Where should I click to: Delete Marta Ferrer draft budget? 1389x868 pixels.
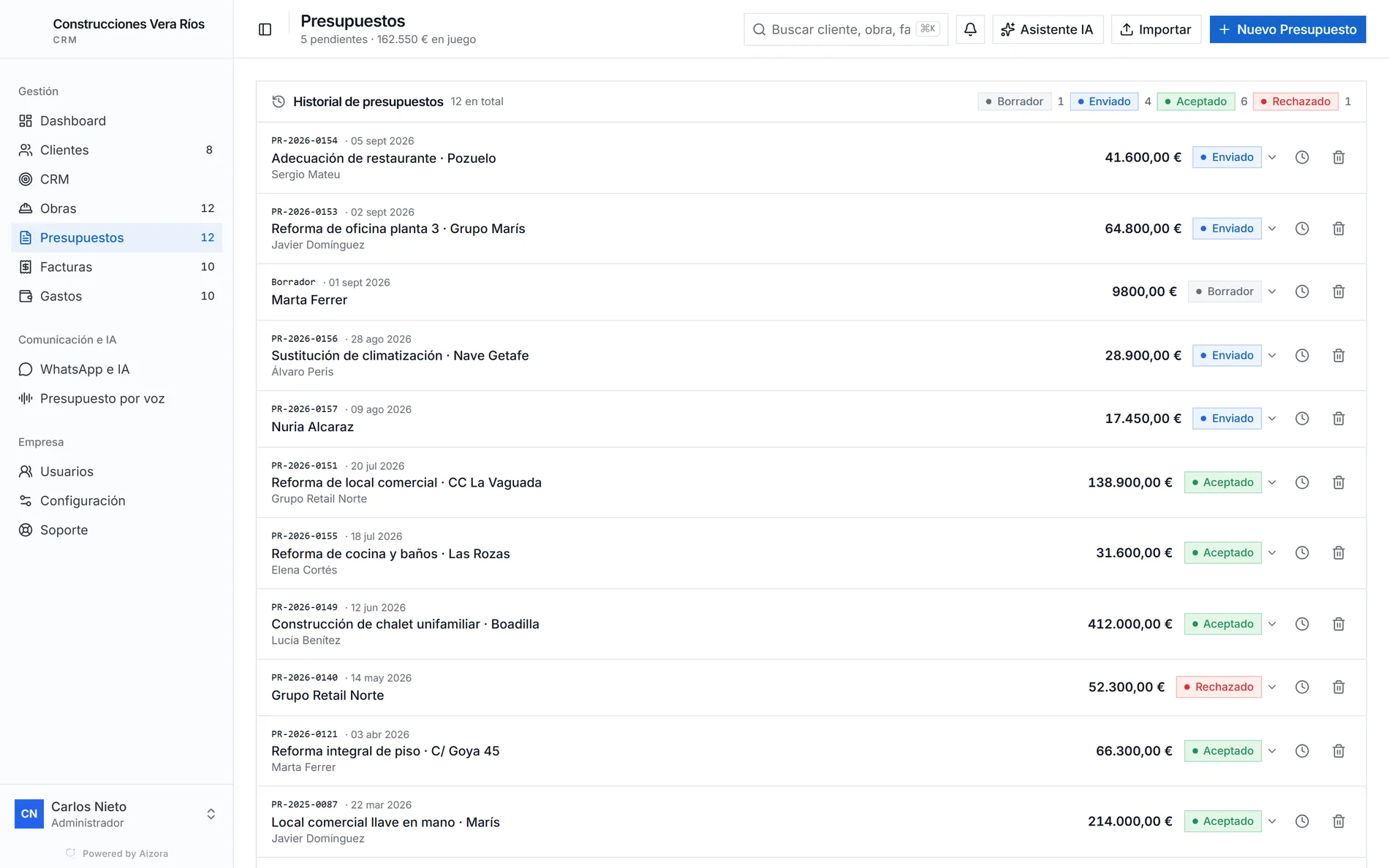click(x=1339, y=292)
